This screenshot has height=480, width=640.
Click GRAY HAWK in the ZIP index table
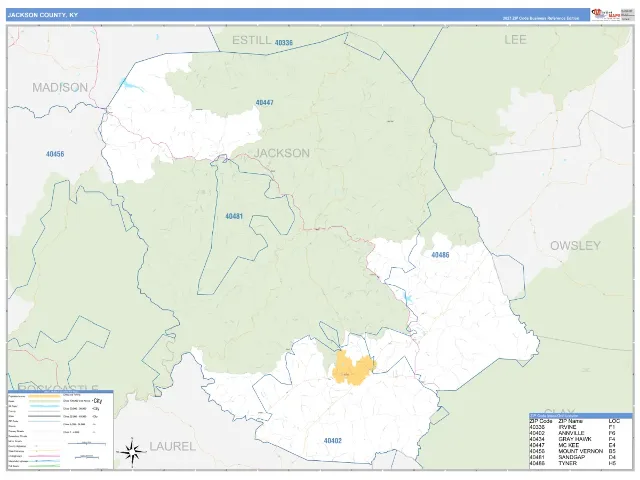(575, 439)
